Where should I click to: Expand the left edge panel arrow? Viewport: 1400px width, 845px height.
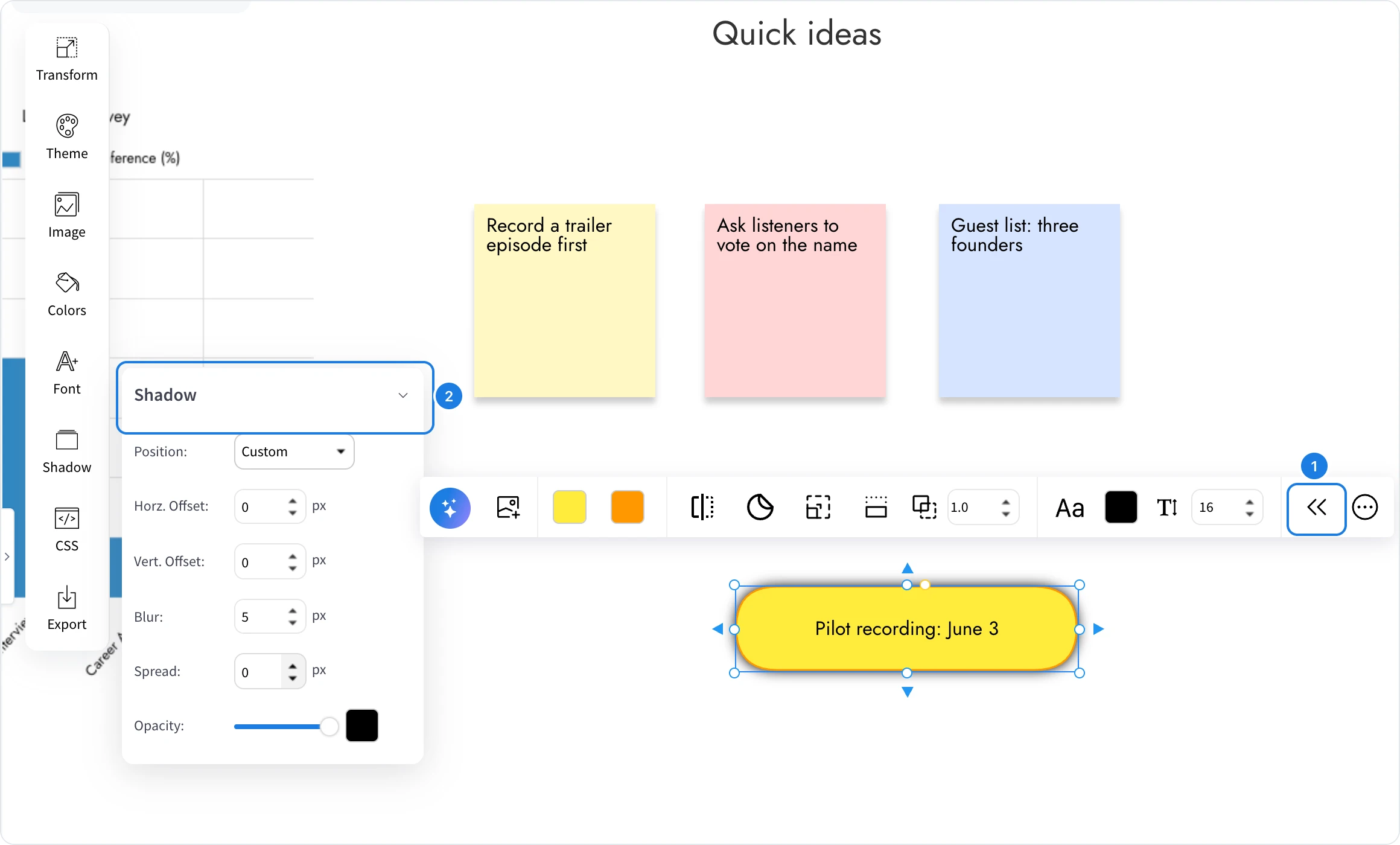tap(7, 556)
